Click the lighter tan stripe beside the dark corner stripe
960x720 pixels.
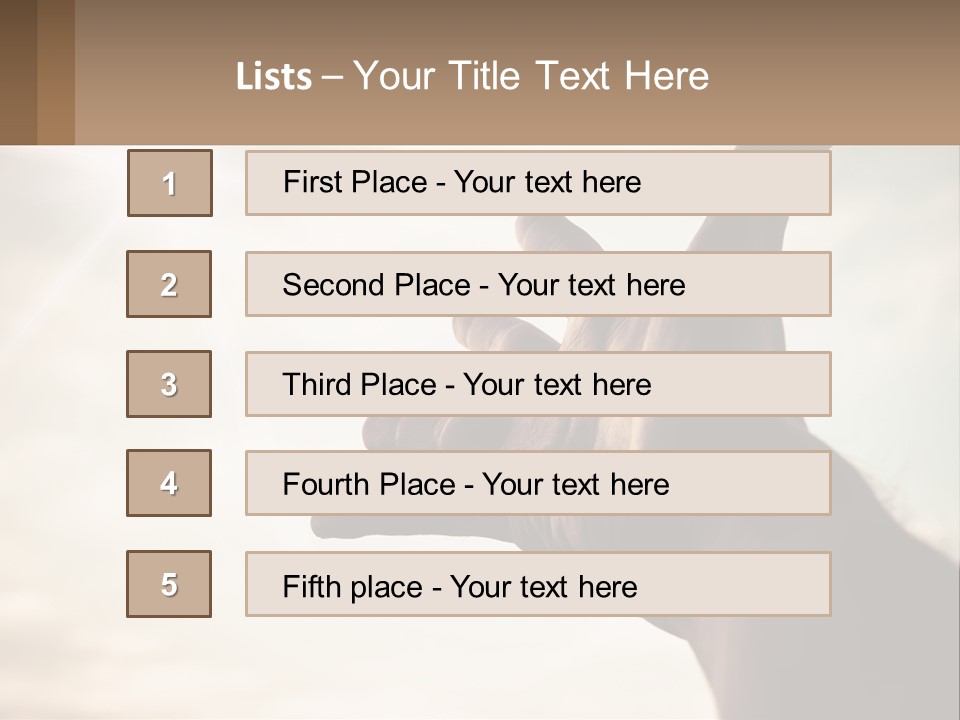tap(56, 72)
